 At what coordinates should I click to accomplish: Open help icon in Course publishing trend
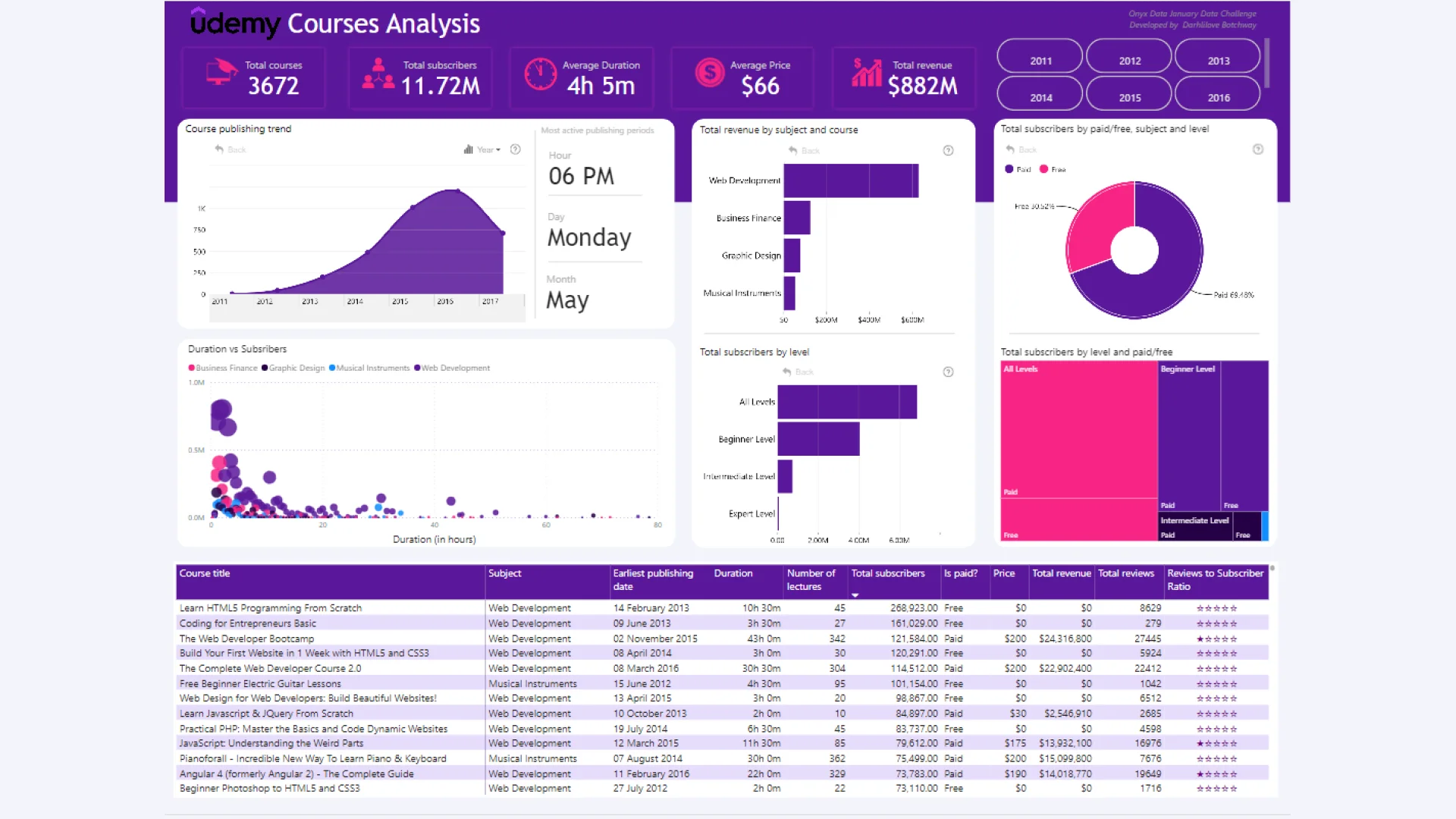coord(516,149)
